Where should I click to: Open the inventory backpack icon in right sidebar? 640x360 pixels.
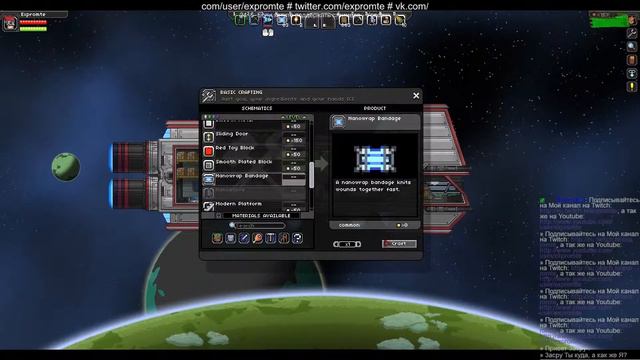tap(632, 60)
